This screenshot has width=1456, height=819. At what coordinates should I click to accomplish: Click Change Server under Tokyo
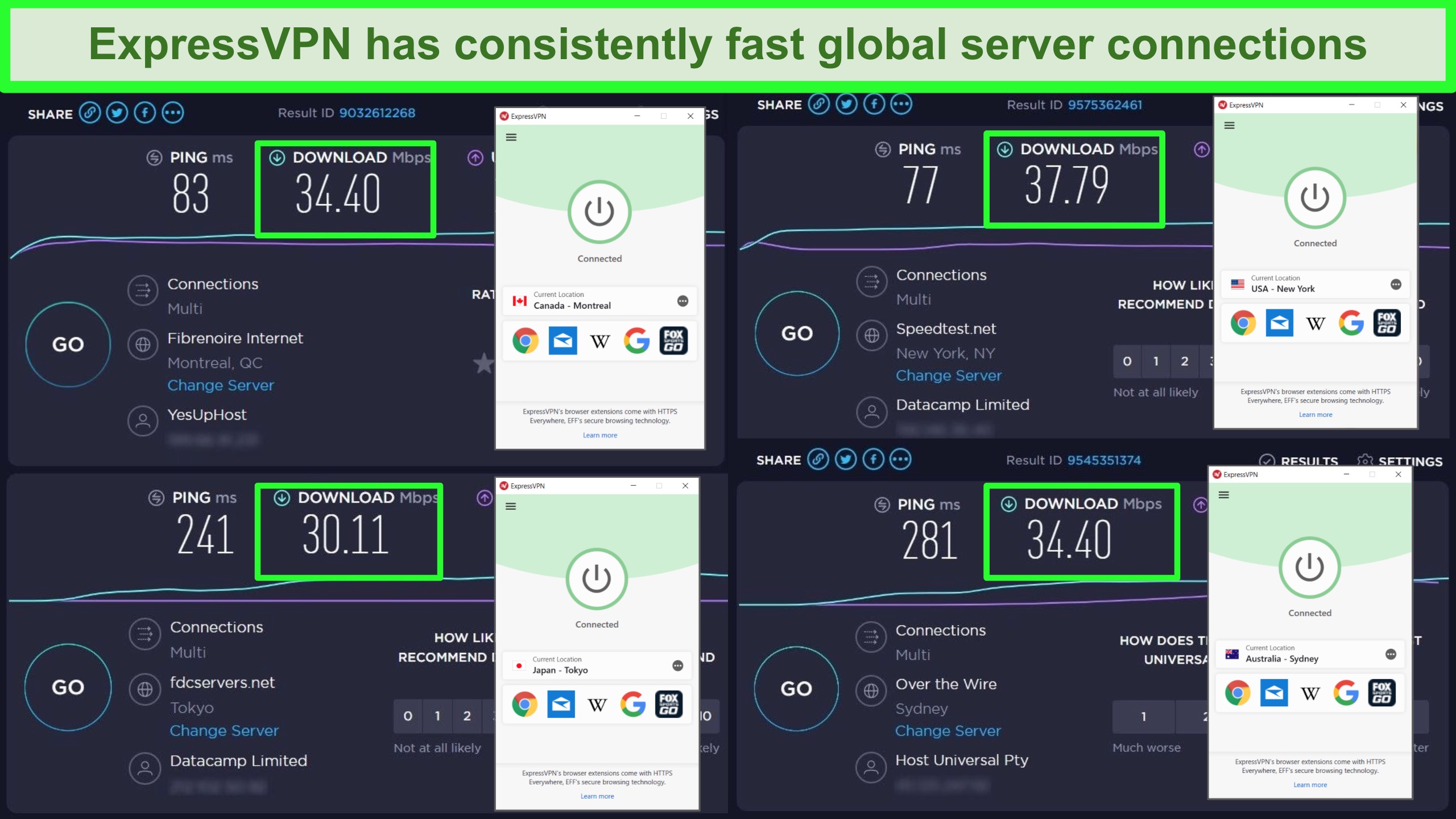(224, 730)
